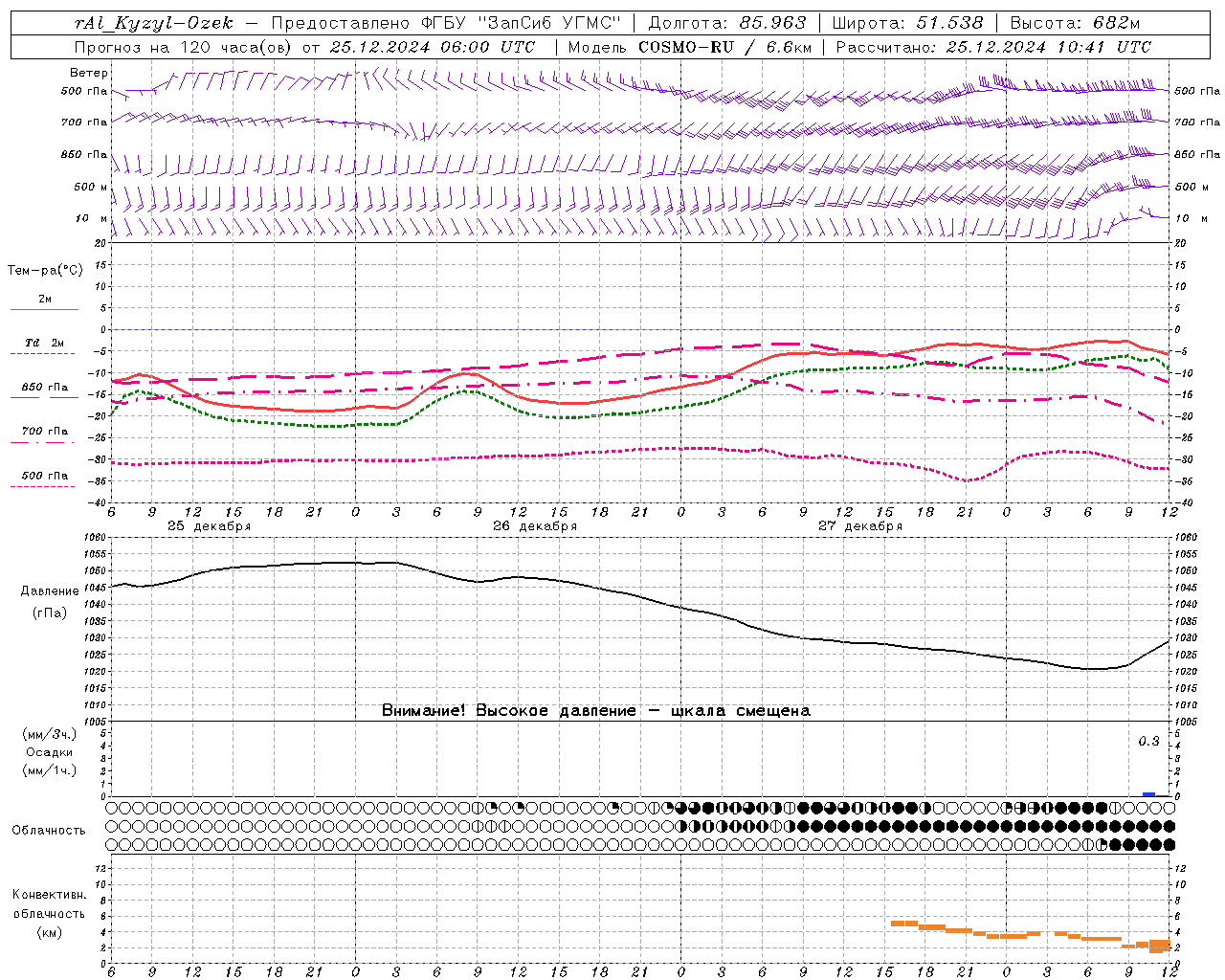Click the 850 гПа temperature legend label

[x=45, y=388]
